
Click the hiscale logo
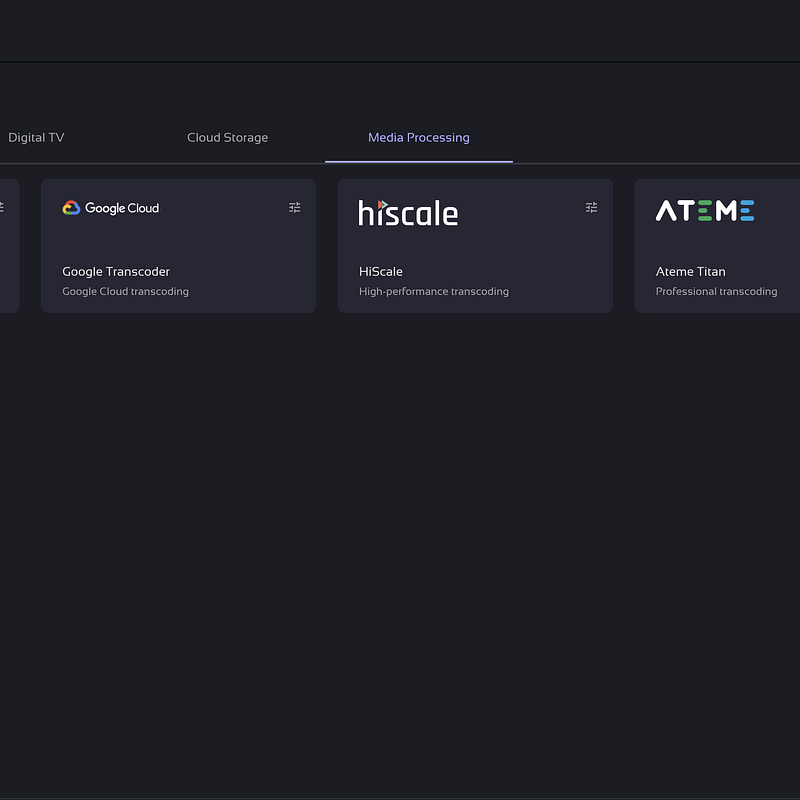tap(408, 212)
